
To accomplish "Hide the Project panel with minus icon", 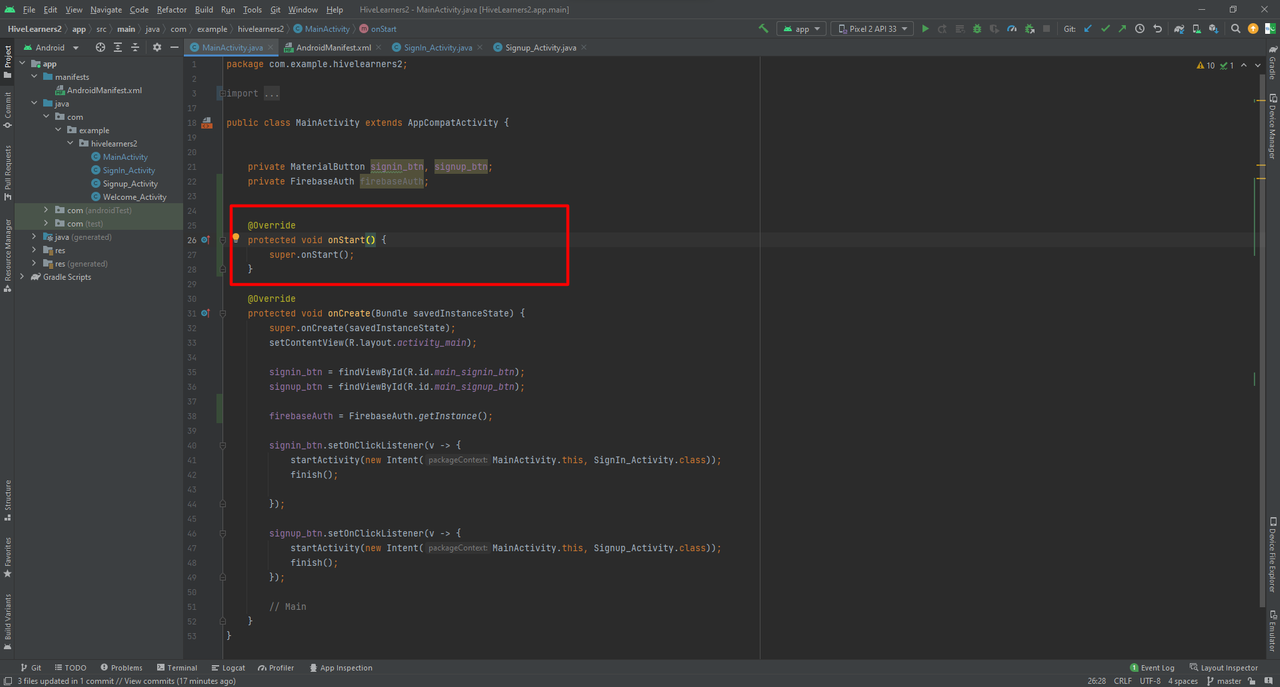I will (174, 47).
